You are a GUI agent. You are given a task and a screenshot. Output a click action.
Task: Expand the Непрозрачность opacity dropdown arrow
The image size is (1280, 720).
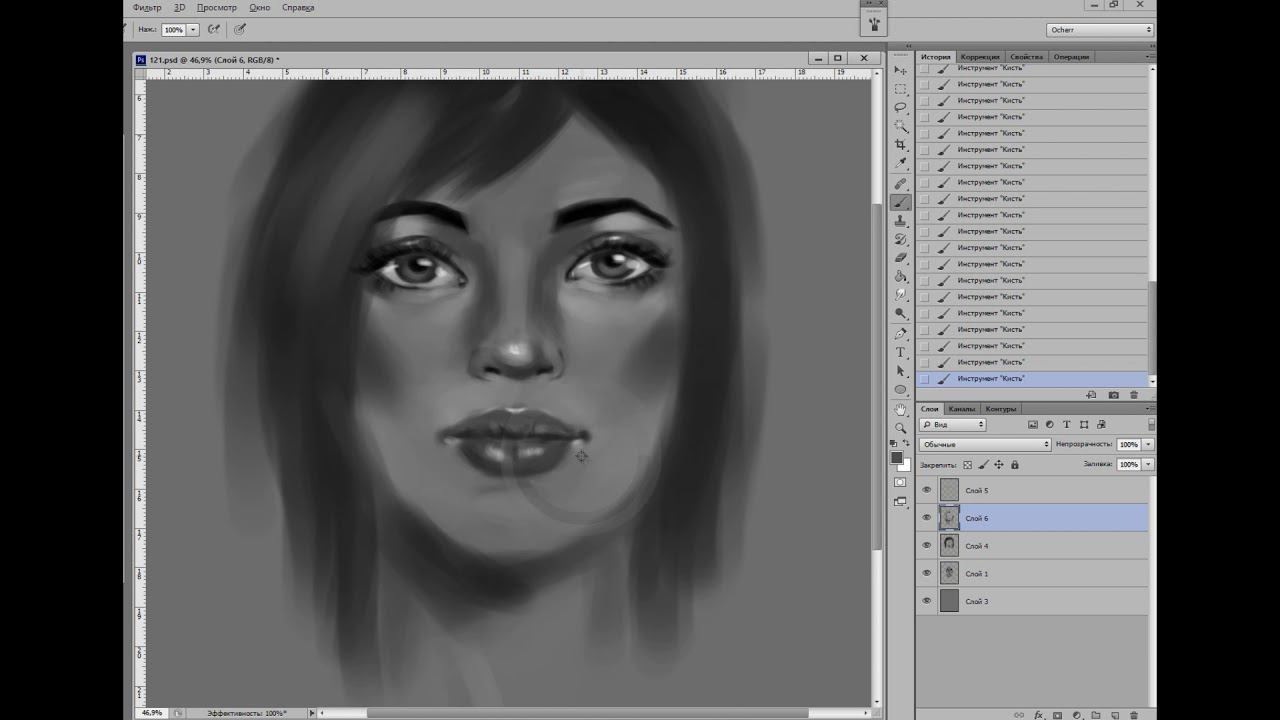pyautogui.click(x=1148, y=444)
